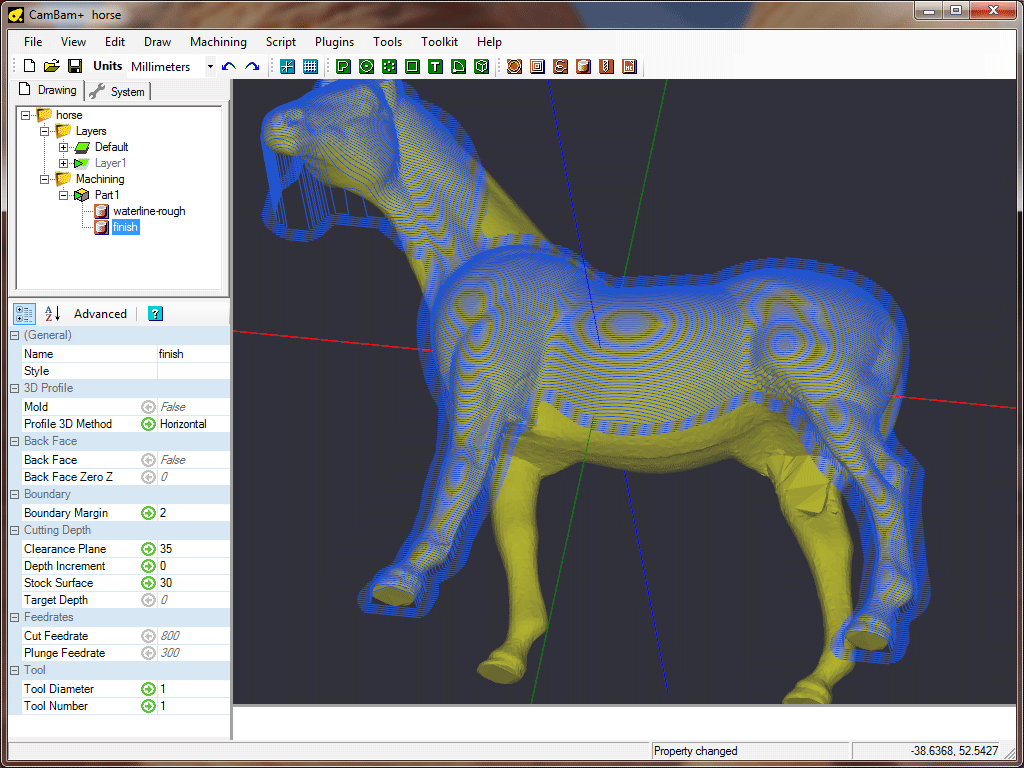This screenshot has height=768, width=1024.
Task: Click the 3D Profile machining icon
Action: pos(582,66)
